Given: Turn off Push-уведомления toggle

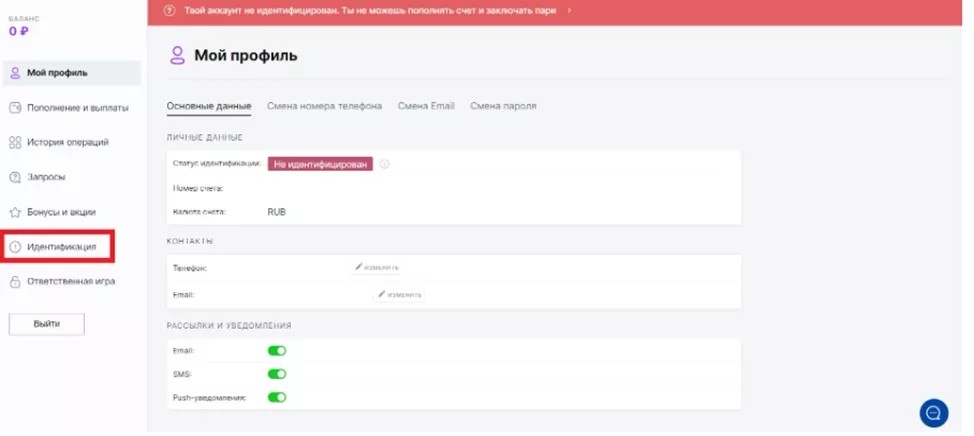Looking at the screenshot, I should pyautogui.click(x=277, y=397).
